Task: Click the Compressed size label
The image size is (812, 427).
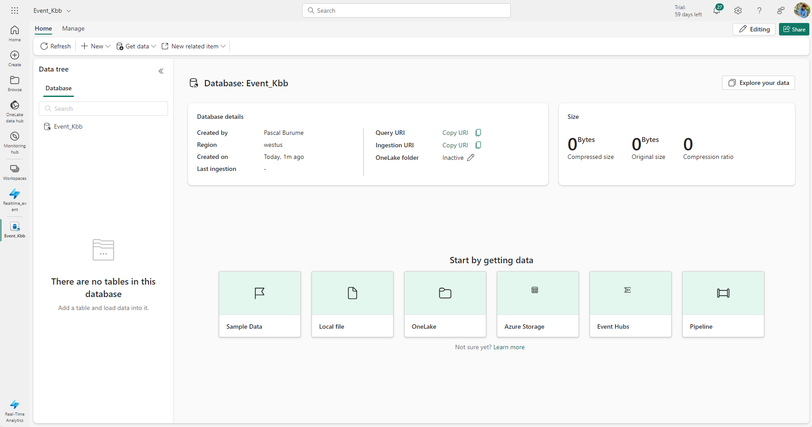Action: pyautogui.click(x=590, y=157)
